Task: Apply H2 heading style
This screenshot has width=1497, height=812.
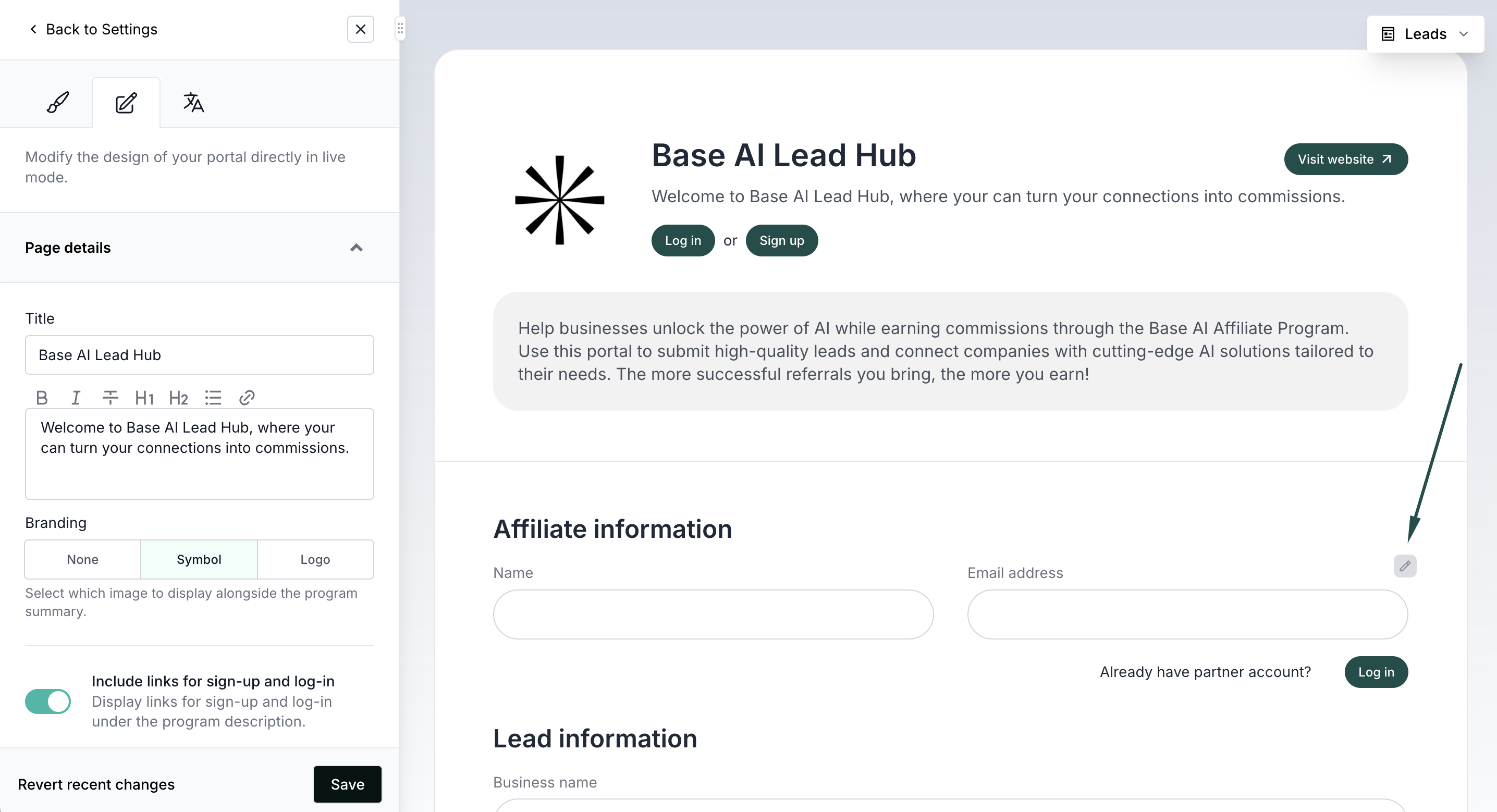Action: pos(178,398)
